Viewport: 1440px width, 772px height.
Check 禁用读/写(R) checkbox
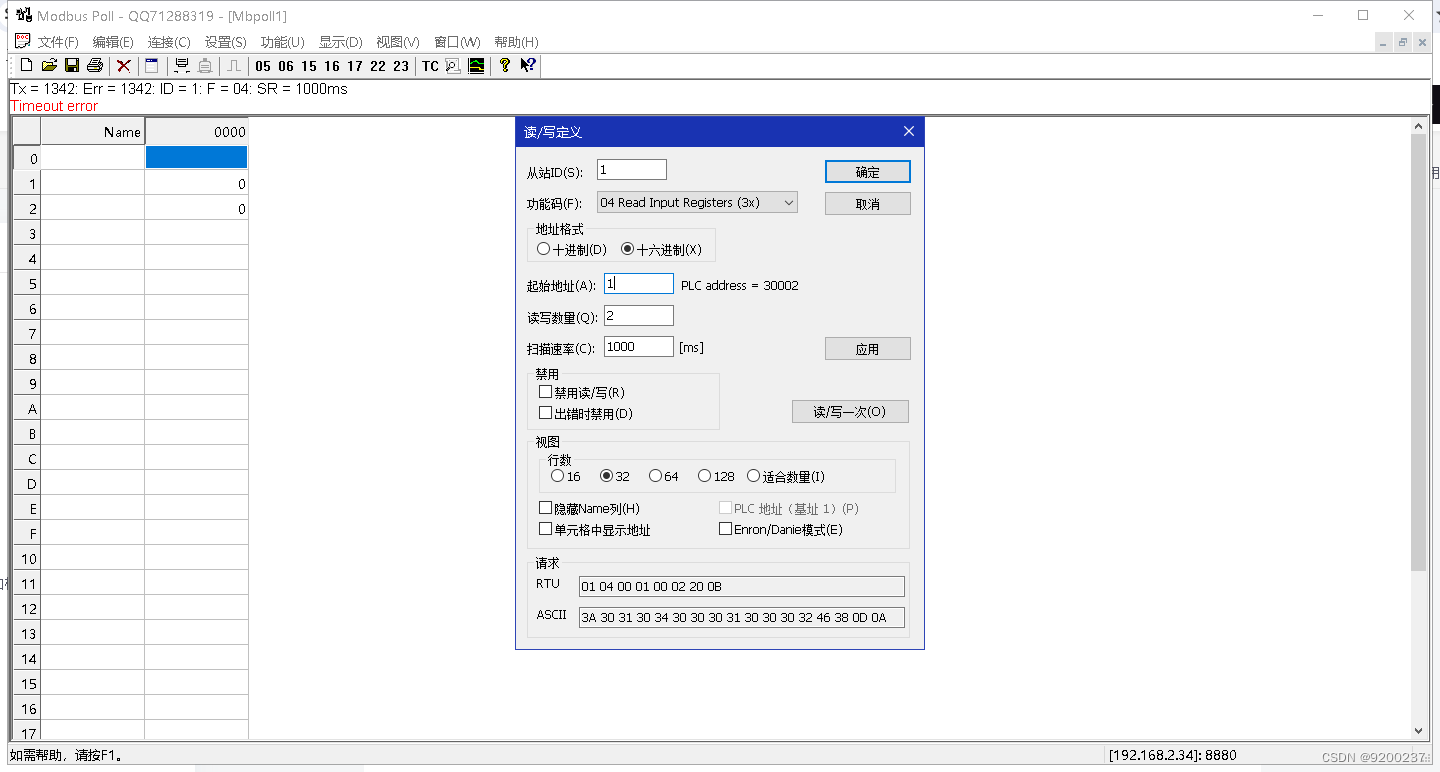tap(582, 393)
